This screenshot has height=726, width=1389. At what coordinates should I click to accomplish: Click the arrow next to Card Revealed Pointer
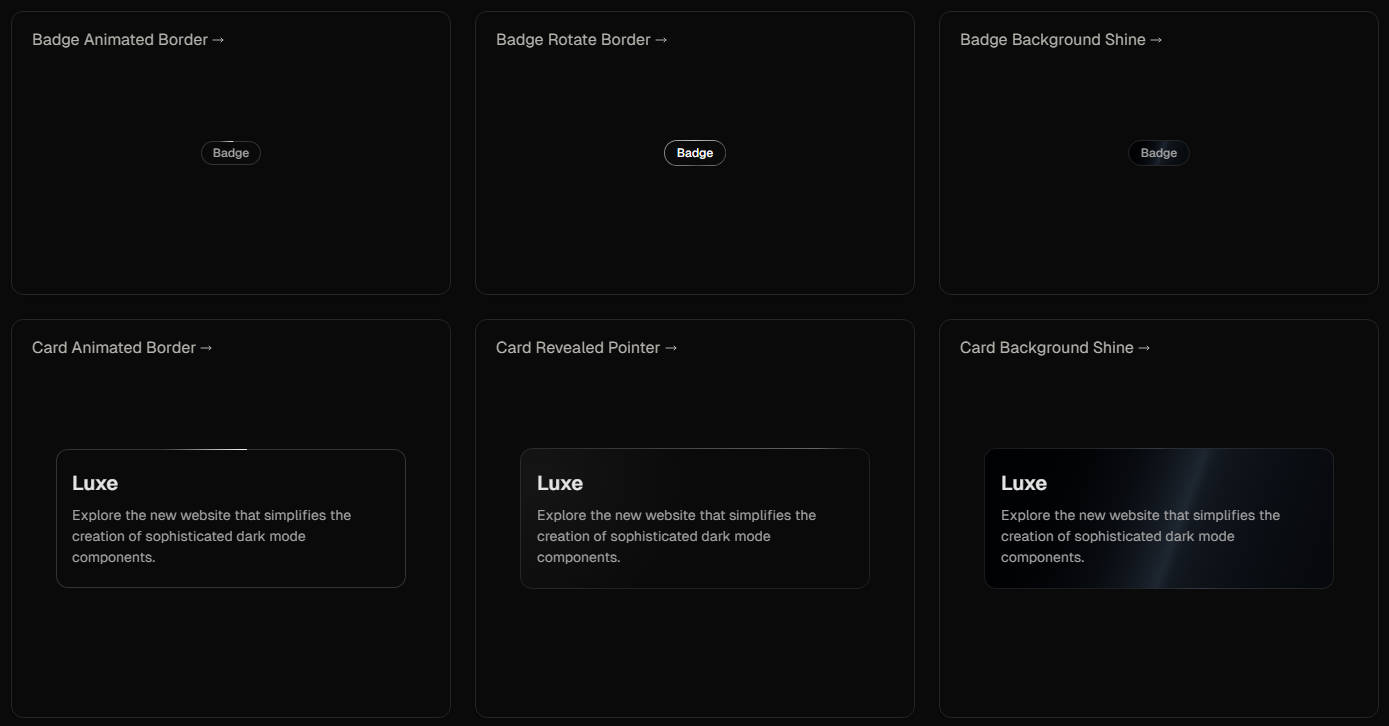(671, 347)
